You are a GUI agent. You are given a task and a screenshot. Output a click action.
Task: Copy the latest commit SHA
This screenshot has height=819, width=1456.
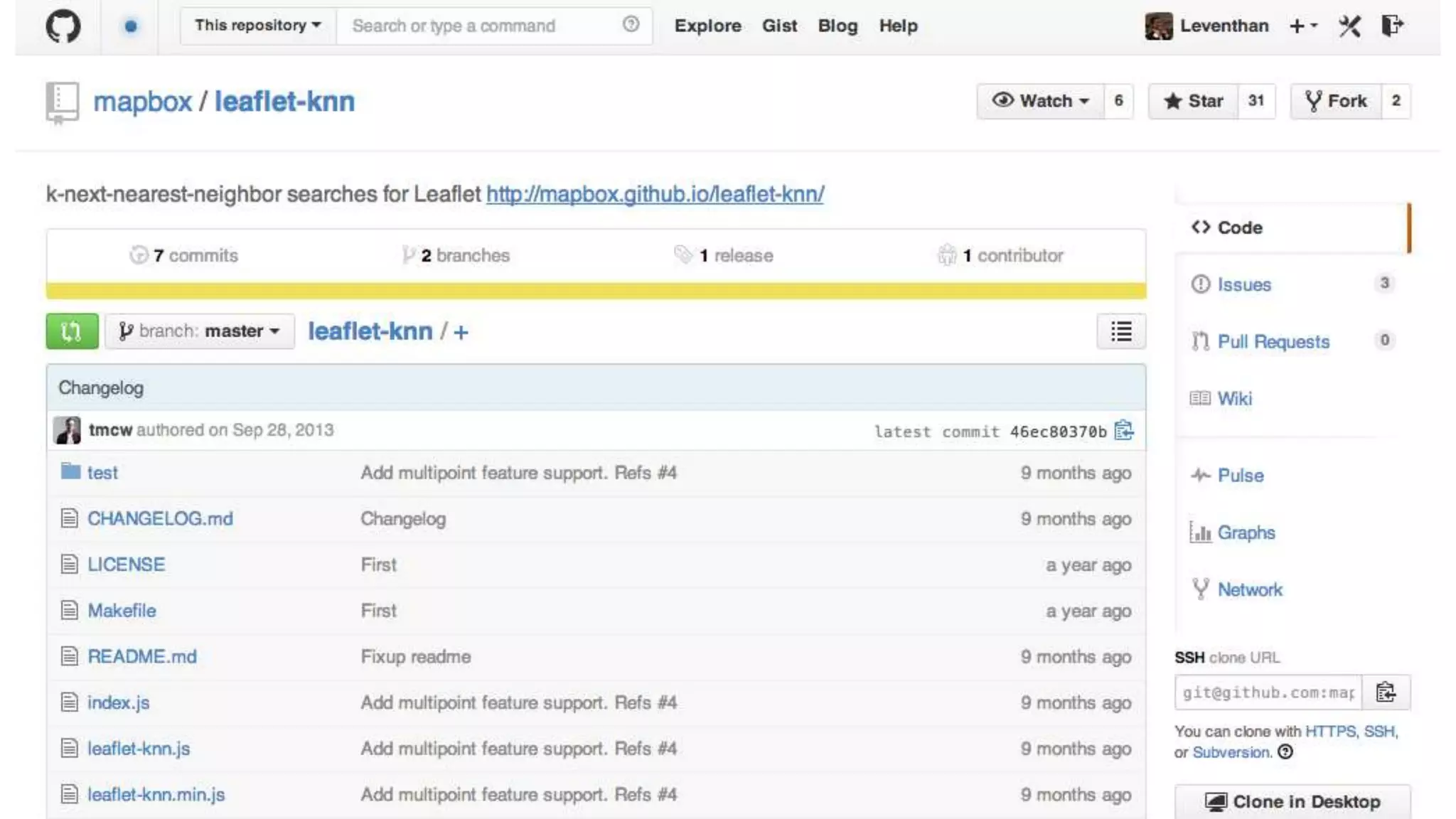coord(1124,431)
